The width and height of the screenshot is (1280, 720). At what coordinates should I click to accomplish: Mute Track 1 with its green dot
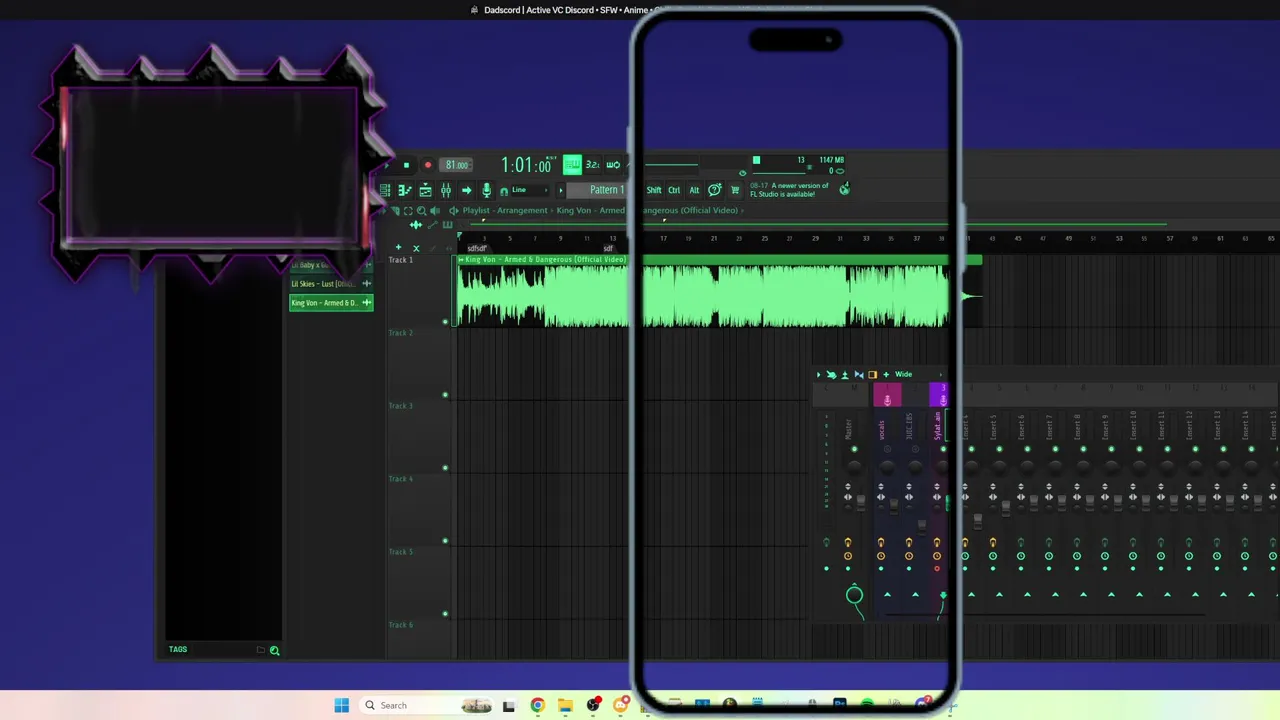[446, 322]
